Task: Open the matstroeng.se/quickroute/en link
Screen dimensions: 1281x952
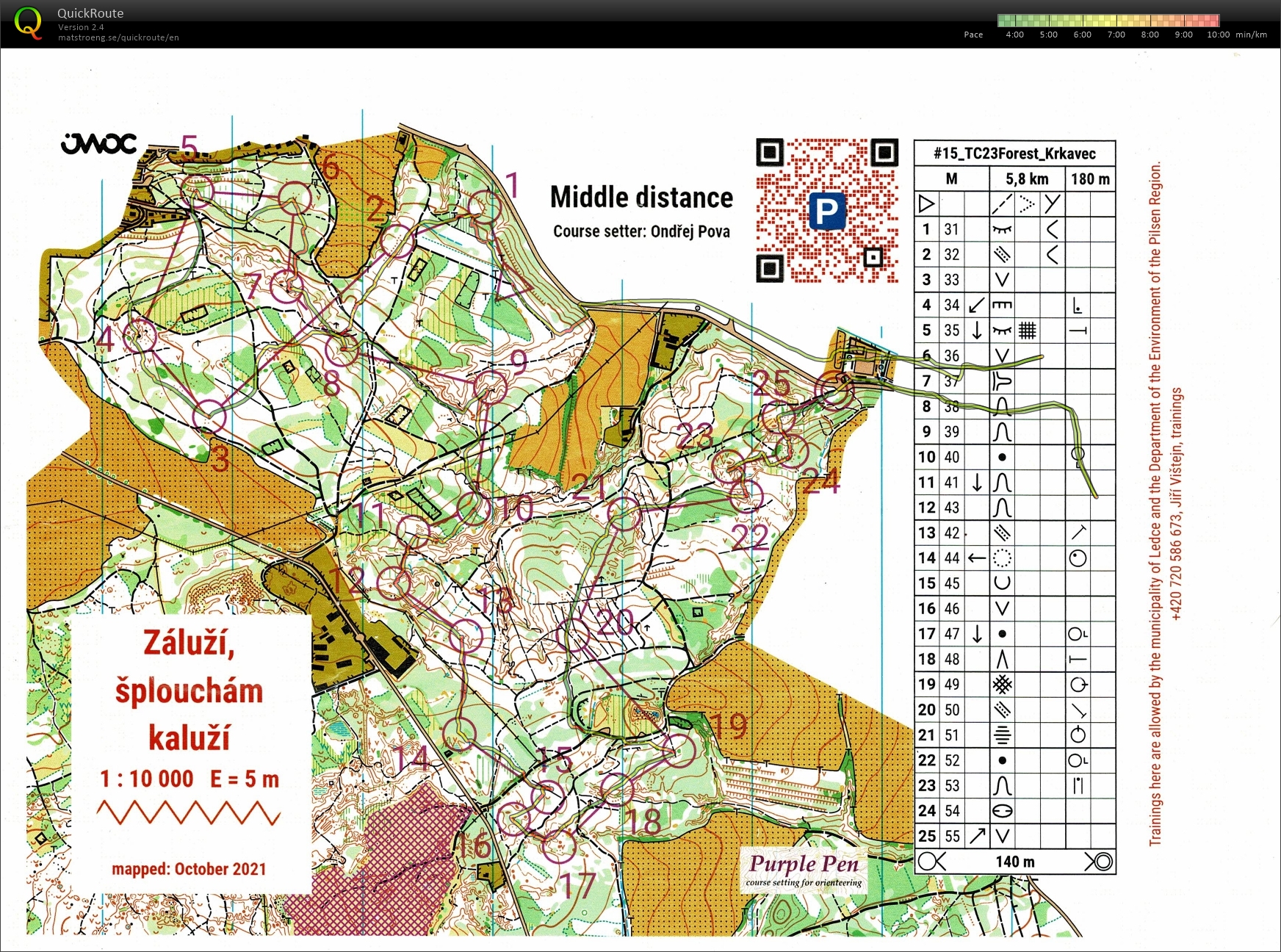Action: pyautogui.click(x=118, y=37)
